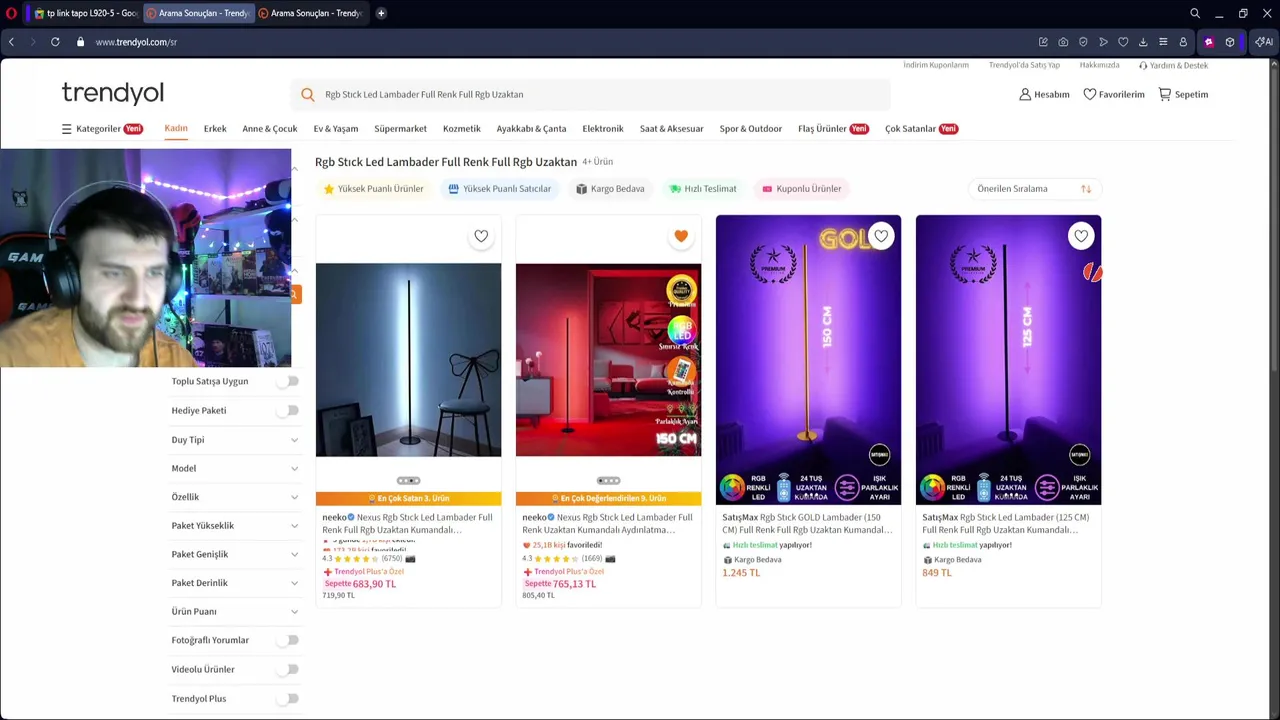1280x720 pixels.
Task: Expand the Duy Tipi filter
Action: coord(235,440)
